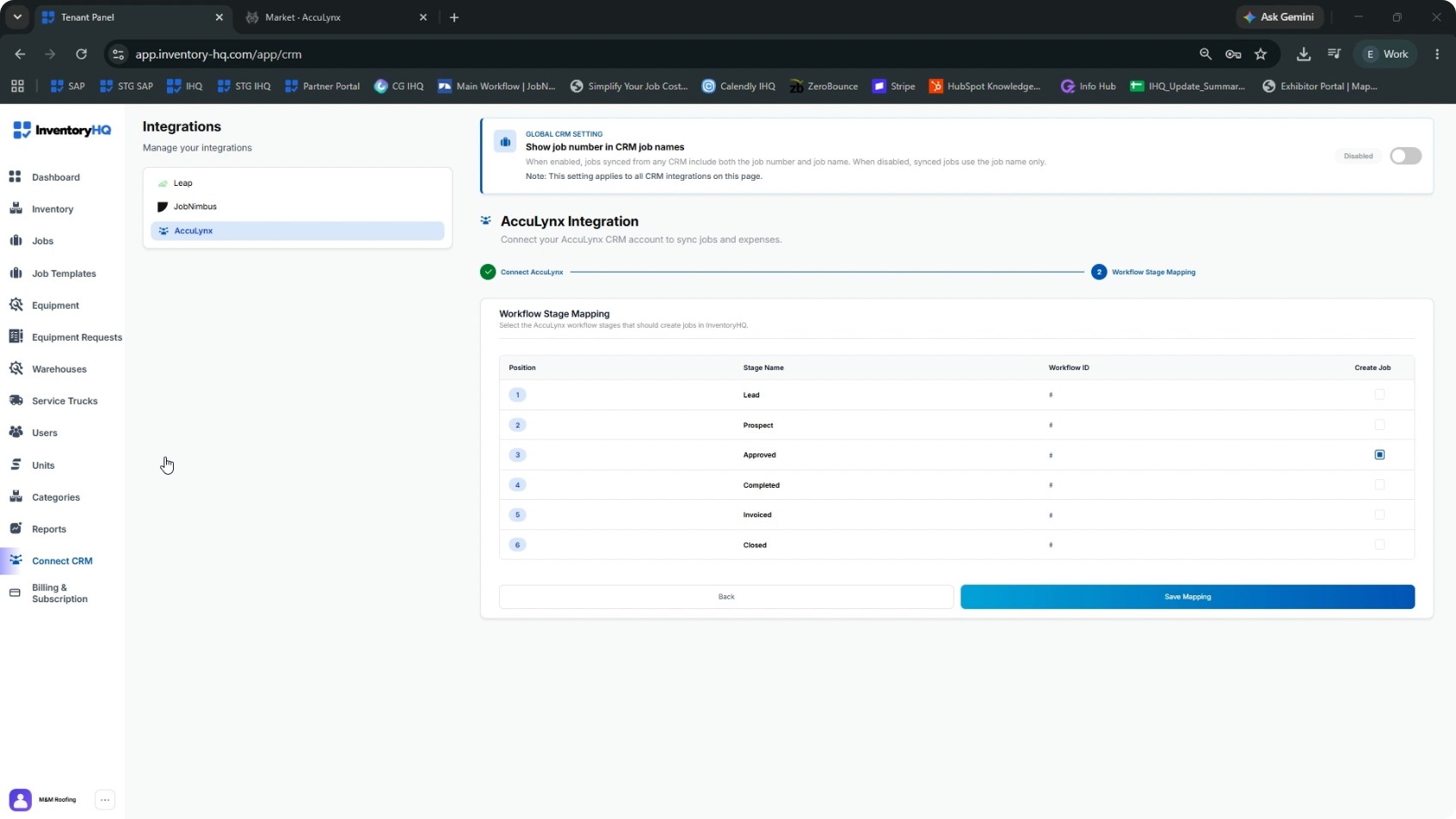Select JobNimbus integration
Image resolution: width=1456 pixels, height=819 pixels.
[x=297, y=206]
